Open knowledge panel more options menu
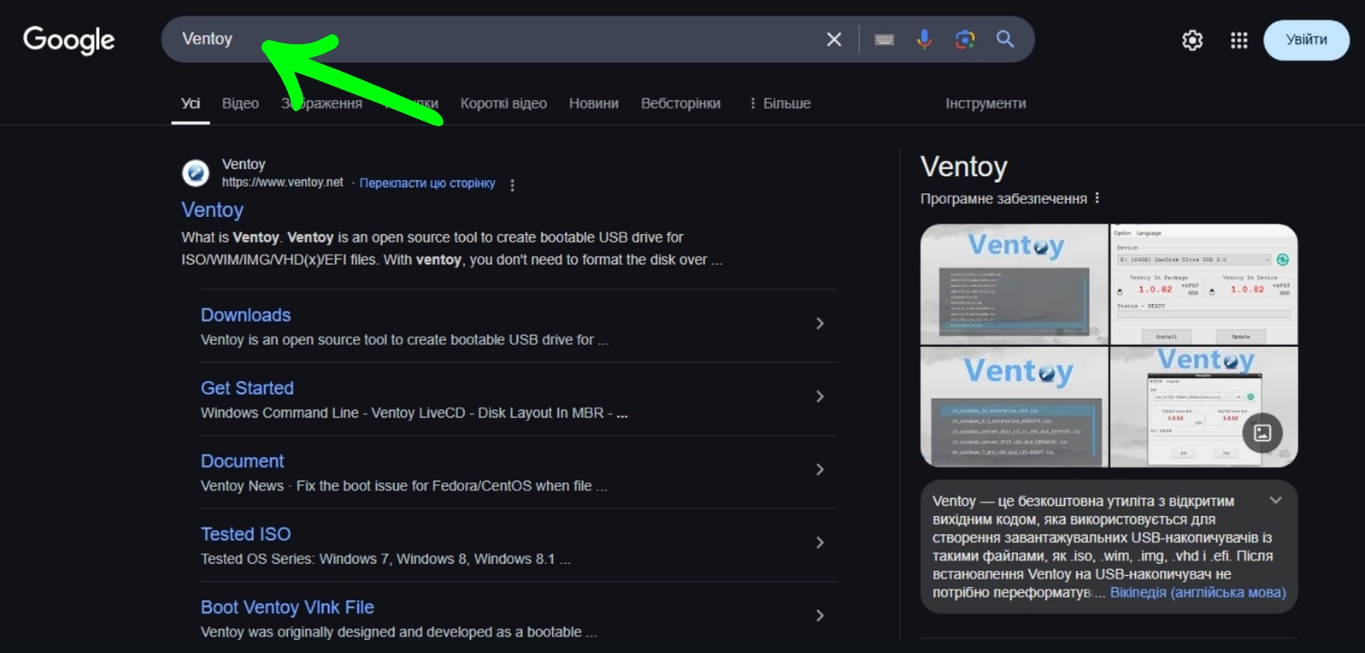 click(1097, 198)
